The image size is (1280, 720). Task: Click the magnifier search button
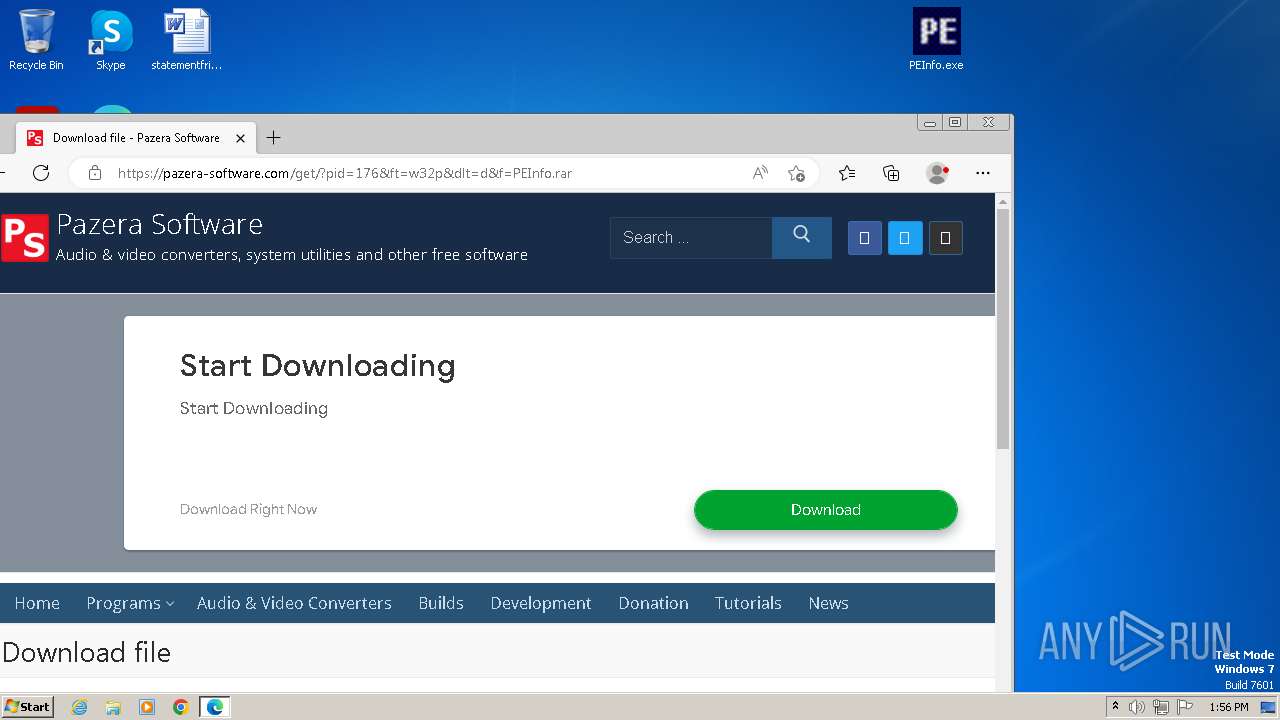click(801, 237)
